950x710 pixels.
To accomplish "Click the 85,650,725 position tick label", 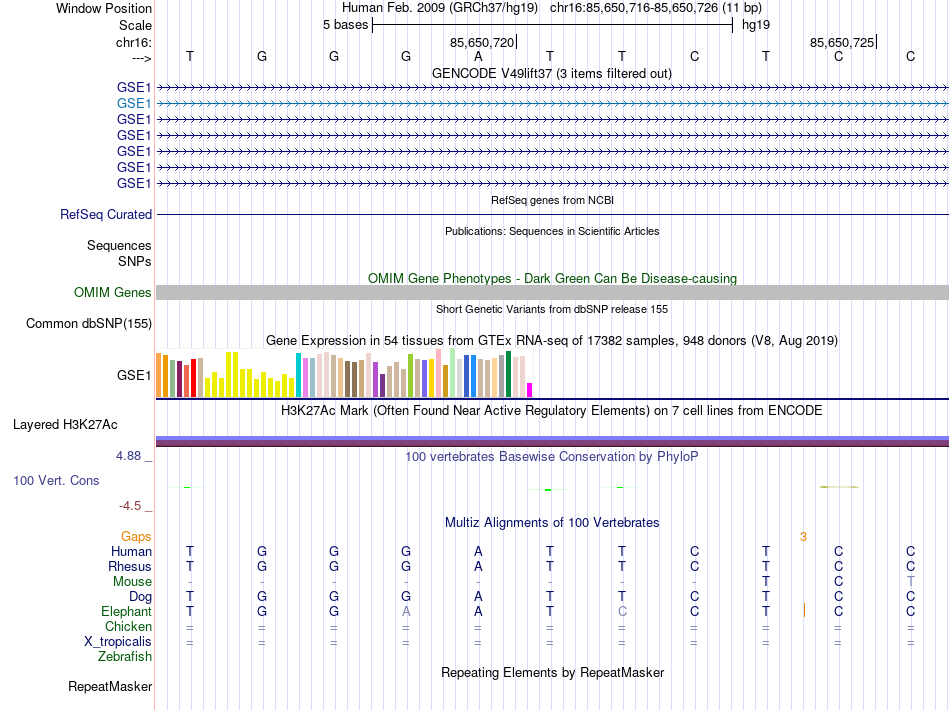I will 842,42.
